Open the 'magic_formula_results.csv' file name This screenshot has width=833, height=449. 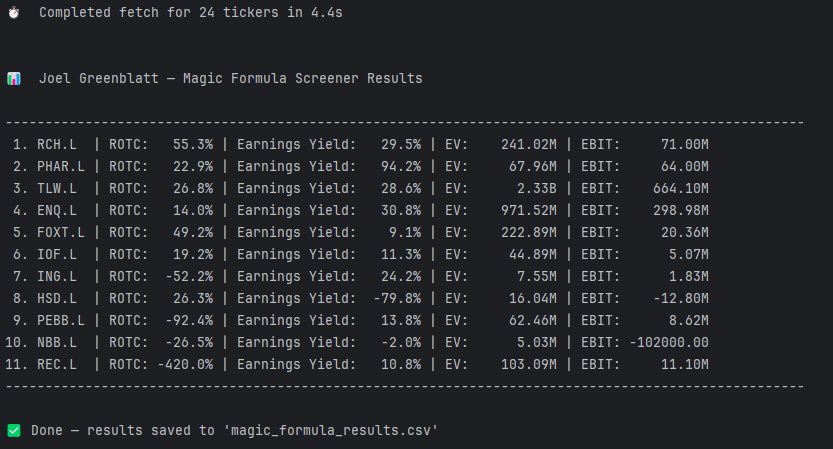[331, 430]
